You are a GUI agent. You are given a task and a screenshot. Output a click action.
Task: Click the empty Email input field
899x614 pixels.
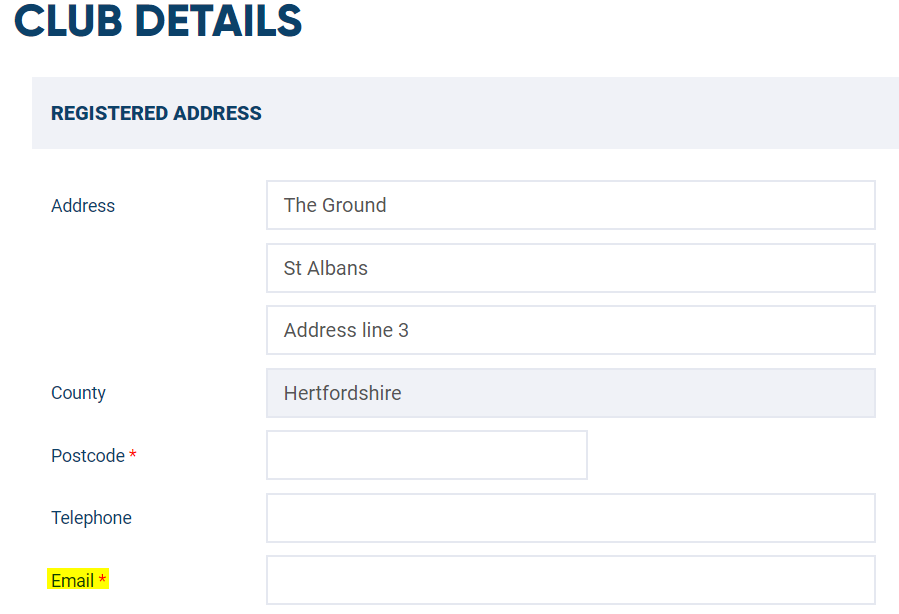(x=570, y=580)
